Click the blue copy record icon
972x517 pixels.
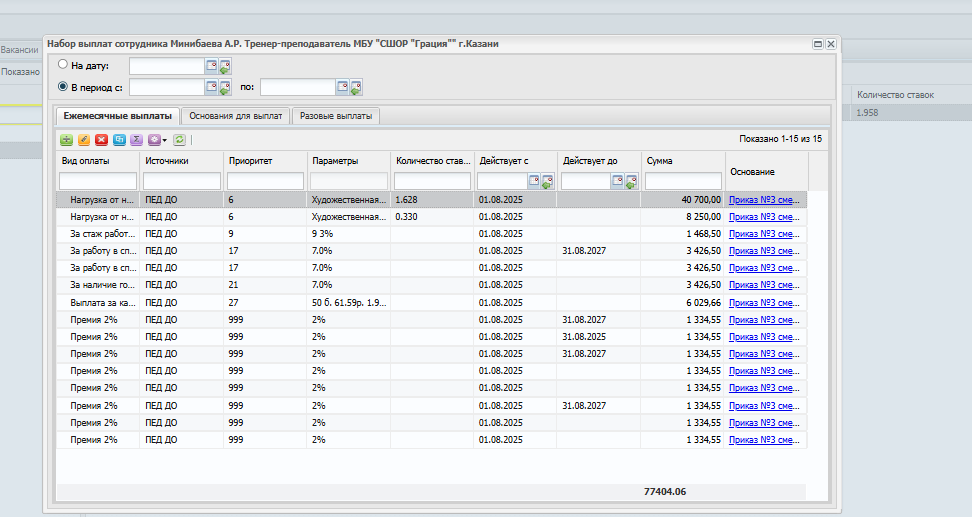pos(119,140)
